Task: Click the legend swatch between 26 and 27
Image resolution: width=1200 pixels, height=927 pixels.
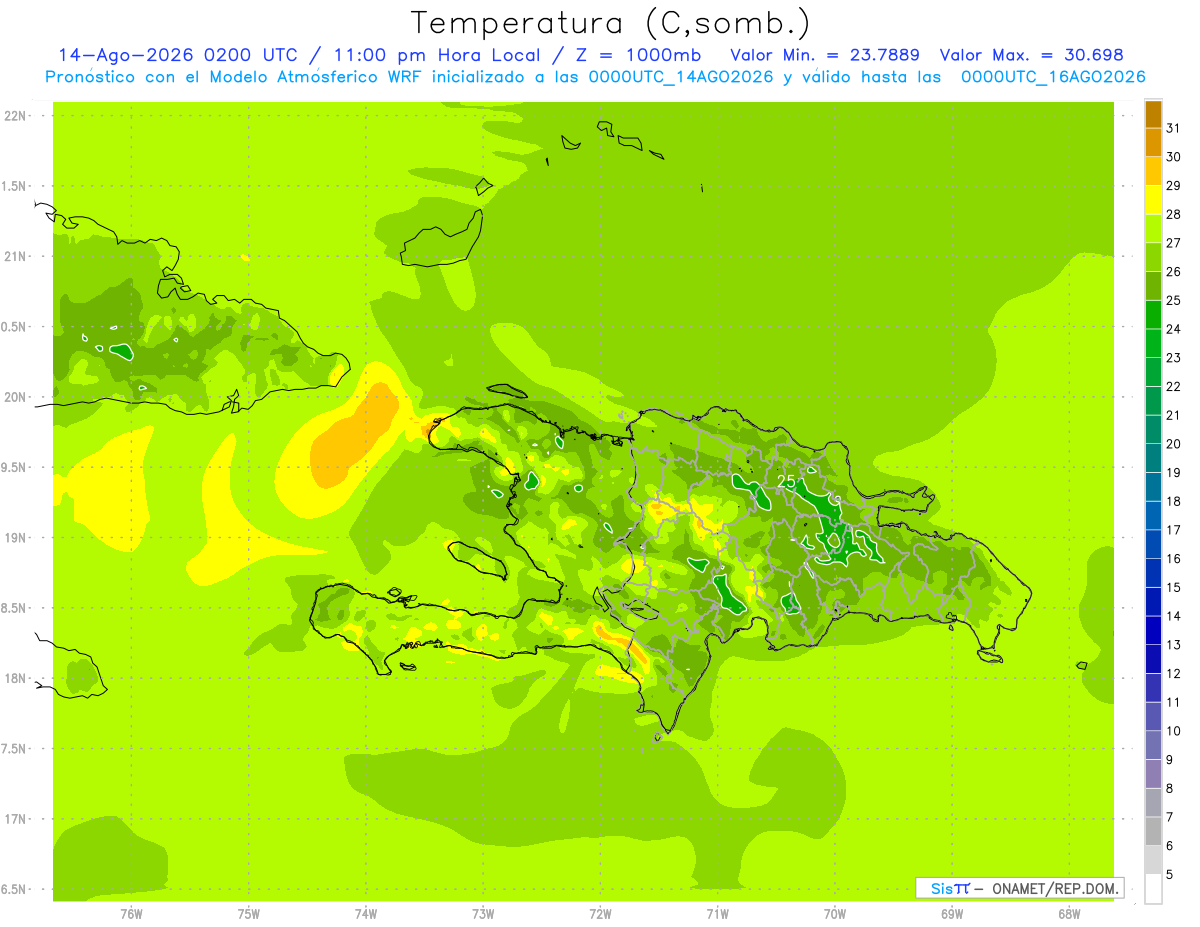Action: [1153, 257]
